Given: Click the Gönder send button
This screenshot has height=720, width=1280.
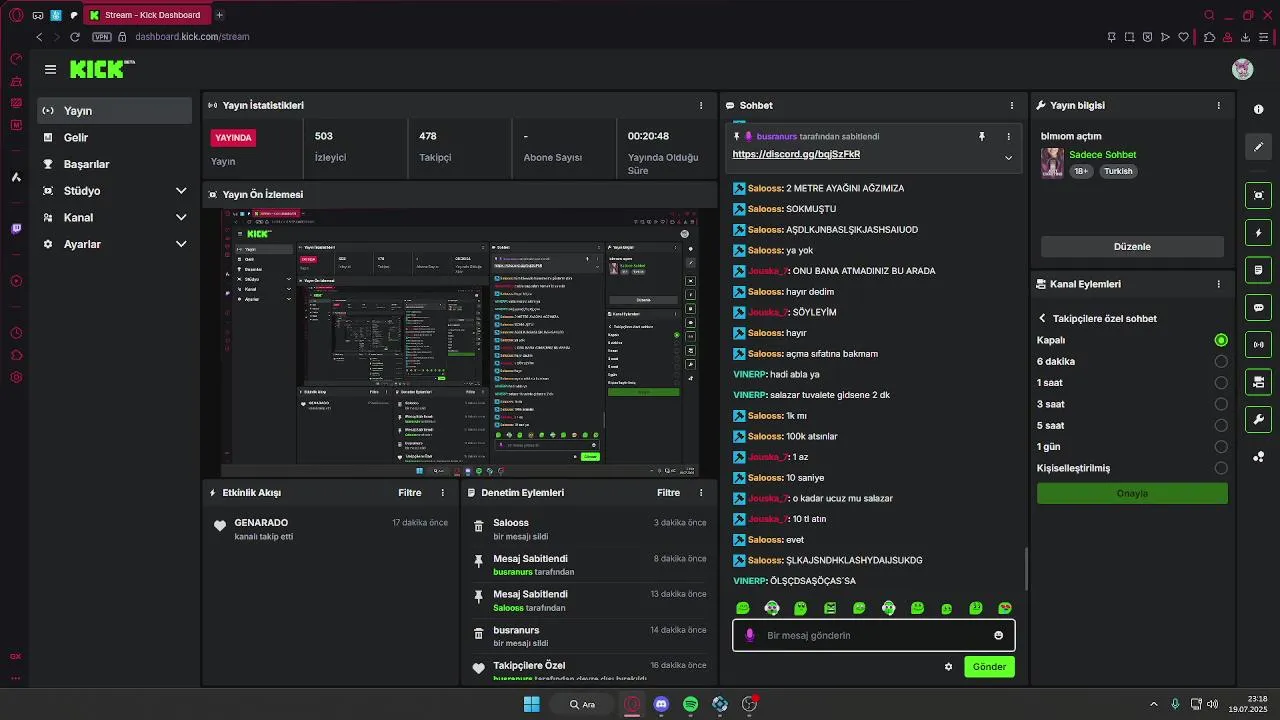Looking at the screenshot, I should pos(989,667).
